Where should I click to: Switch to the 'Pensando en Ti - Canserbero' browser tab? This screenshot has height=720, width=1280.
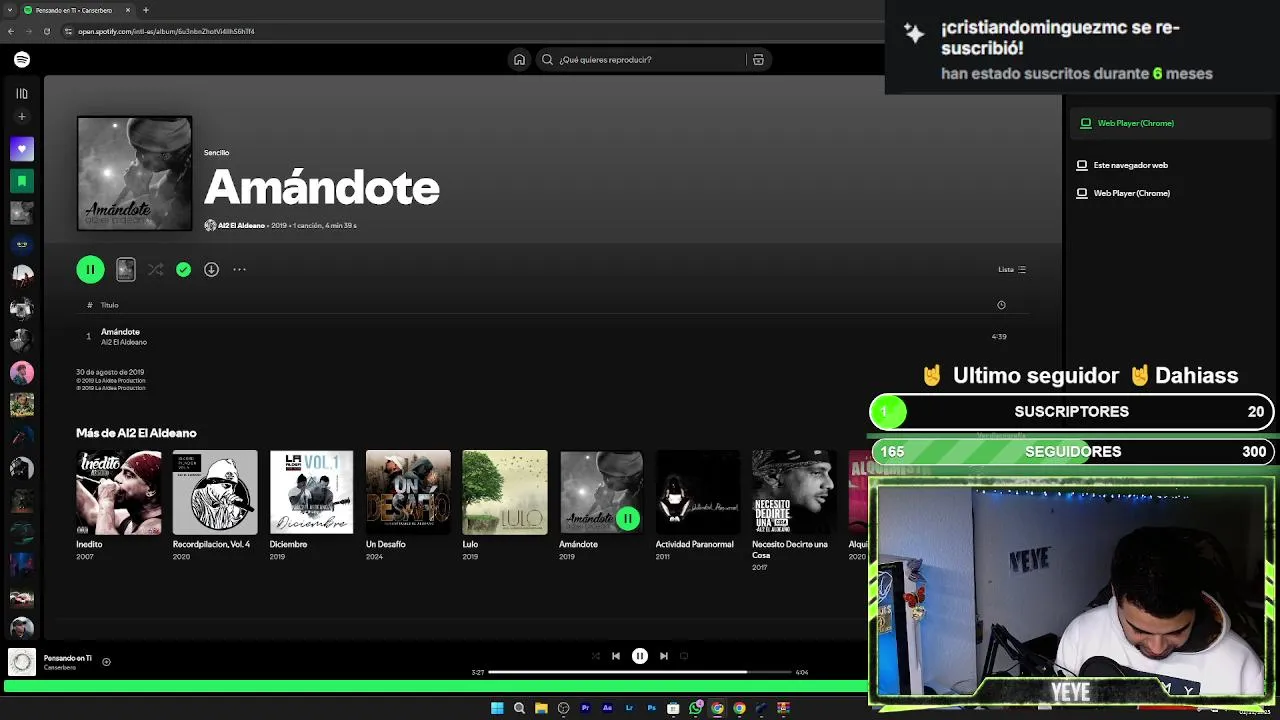pyautogui.click(x=76, y=10)
